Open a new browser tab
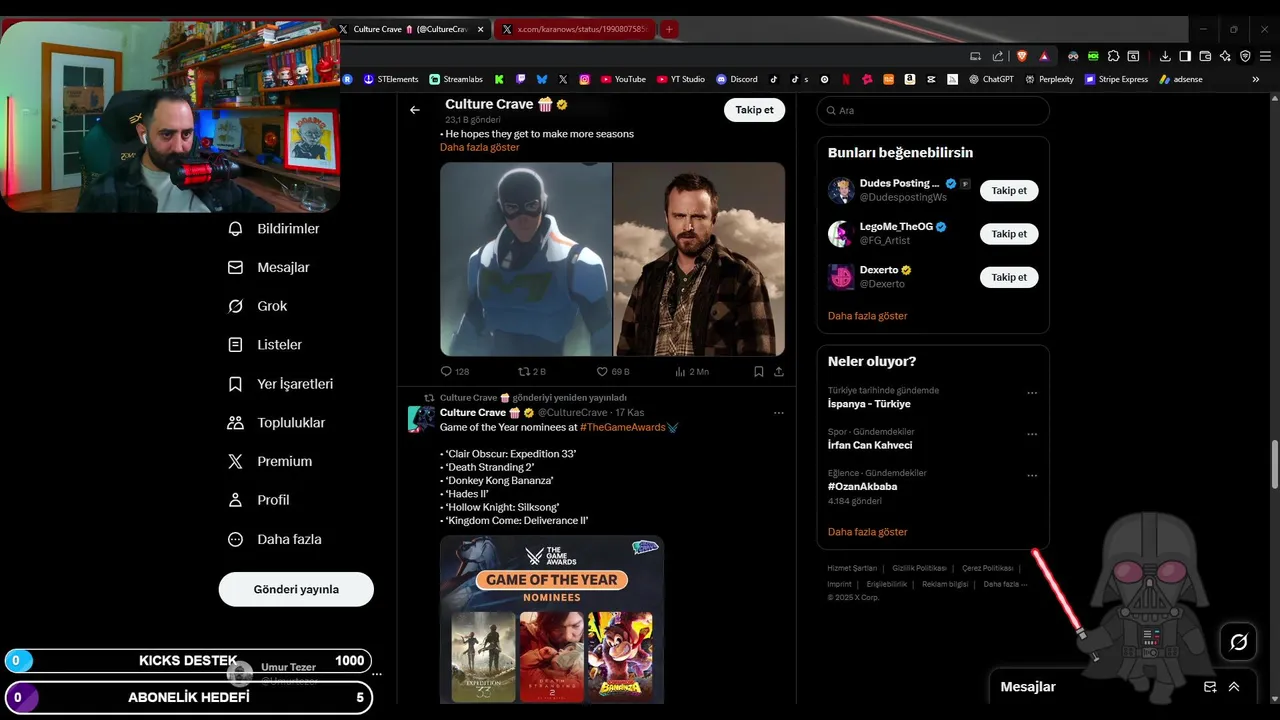The width and height of the screenshot is (1280, 720). click(x=669, y=29)
